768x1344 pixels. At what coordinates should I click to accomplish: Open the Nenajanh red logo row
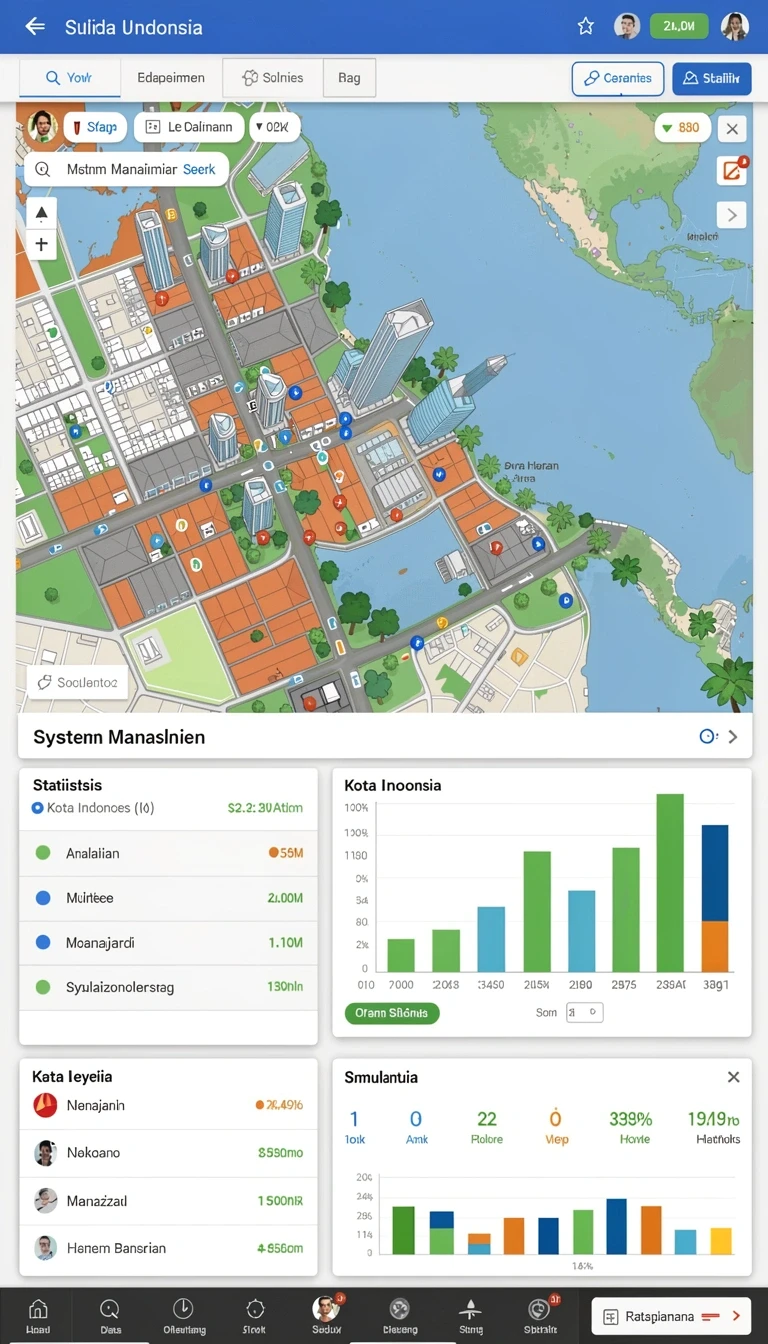click(x=168, y=1105)
